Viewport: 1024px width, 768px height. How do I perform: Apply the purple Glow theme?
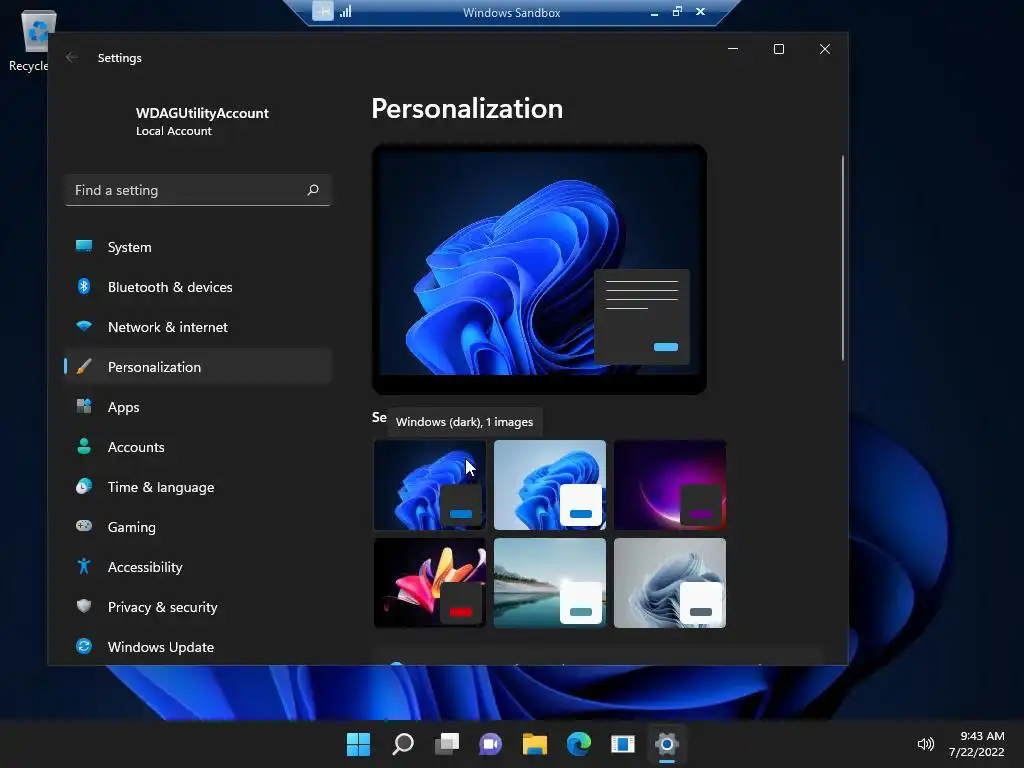(670, 485)
